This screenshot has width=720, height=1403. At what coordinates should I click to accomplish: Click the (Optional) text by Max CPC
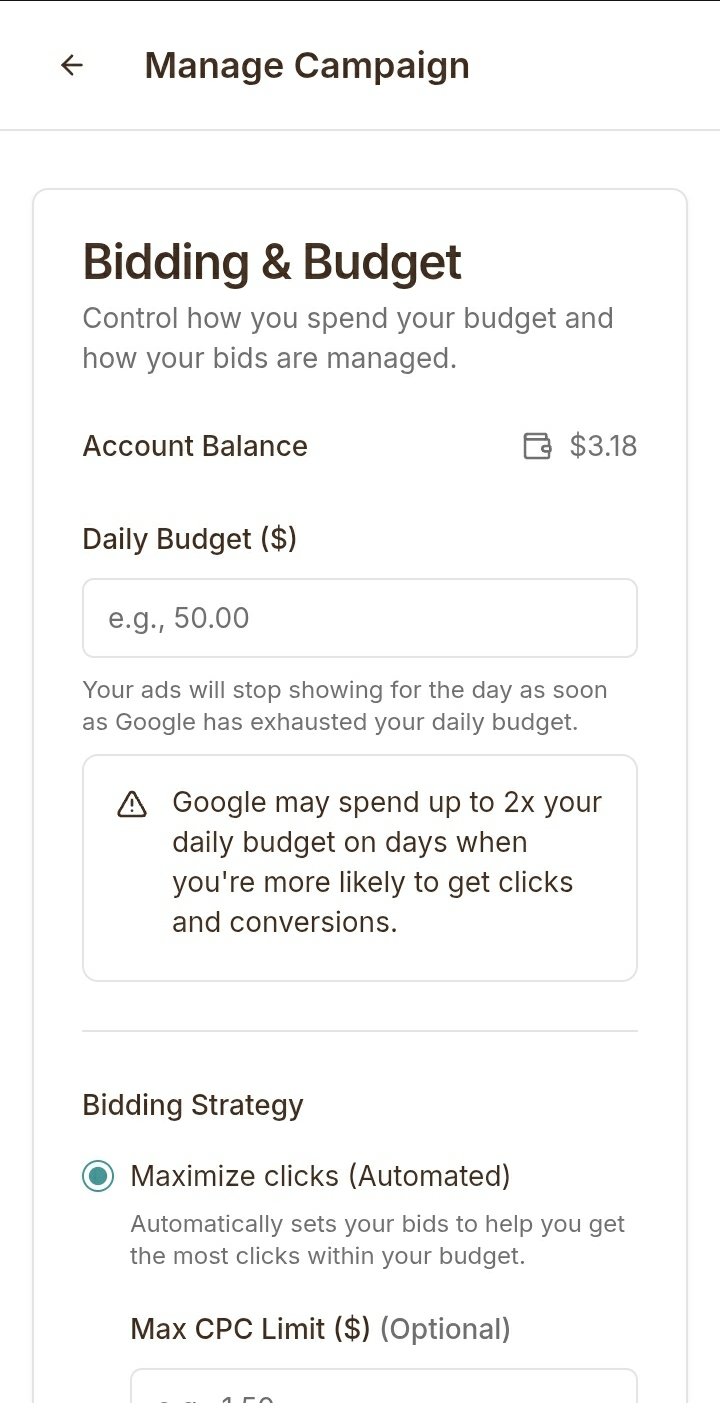[445, 1329]
